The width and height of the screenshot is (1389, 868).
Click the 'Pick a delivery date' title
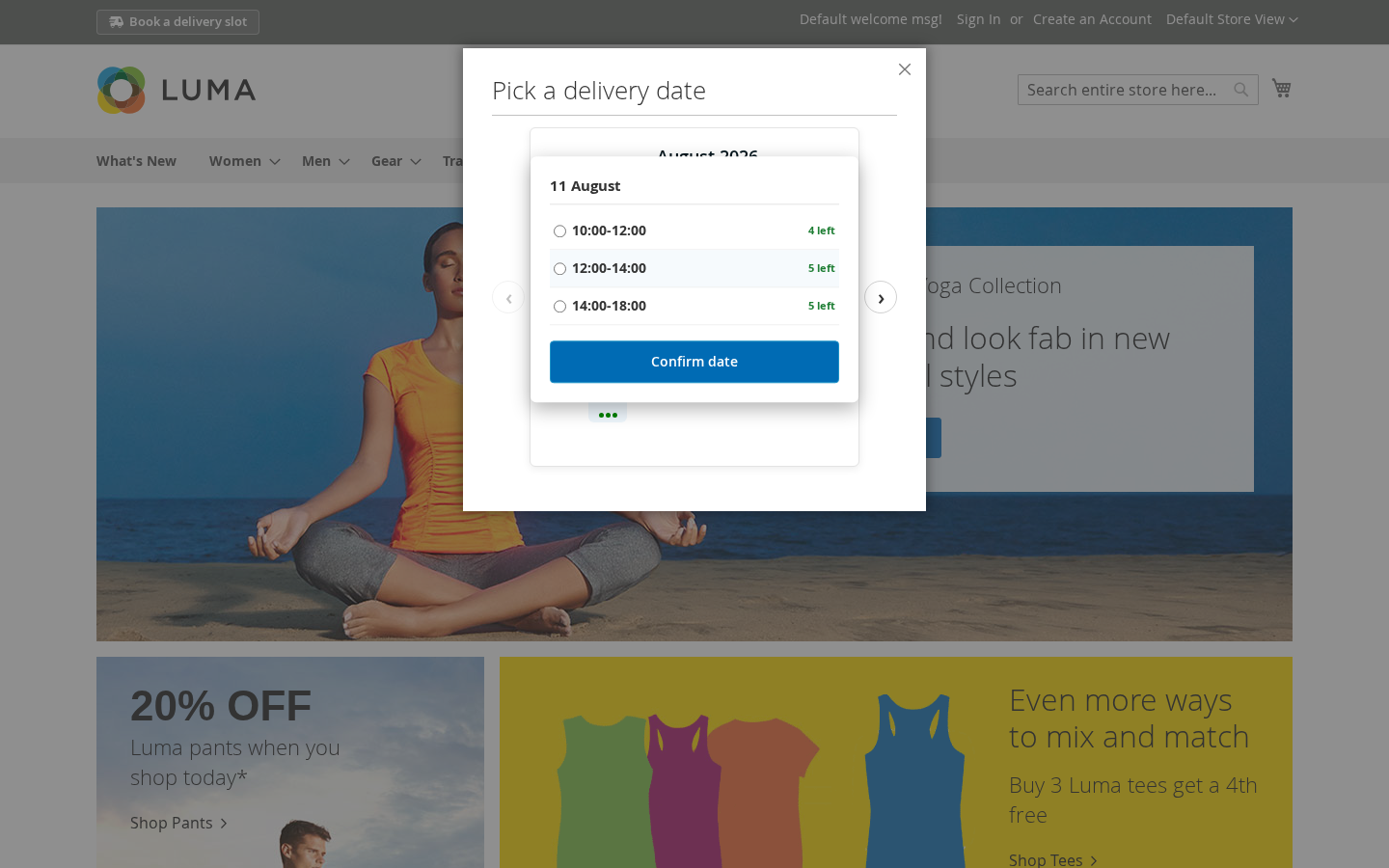(x=599, y=91)
